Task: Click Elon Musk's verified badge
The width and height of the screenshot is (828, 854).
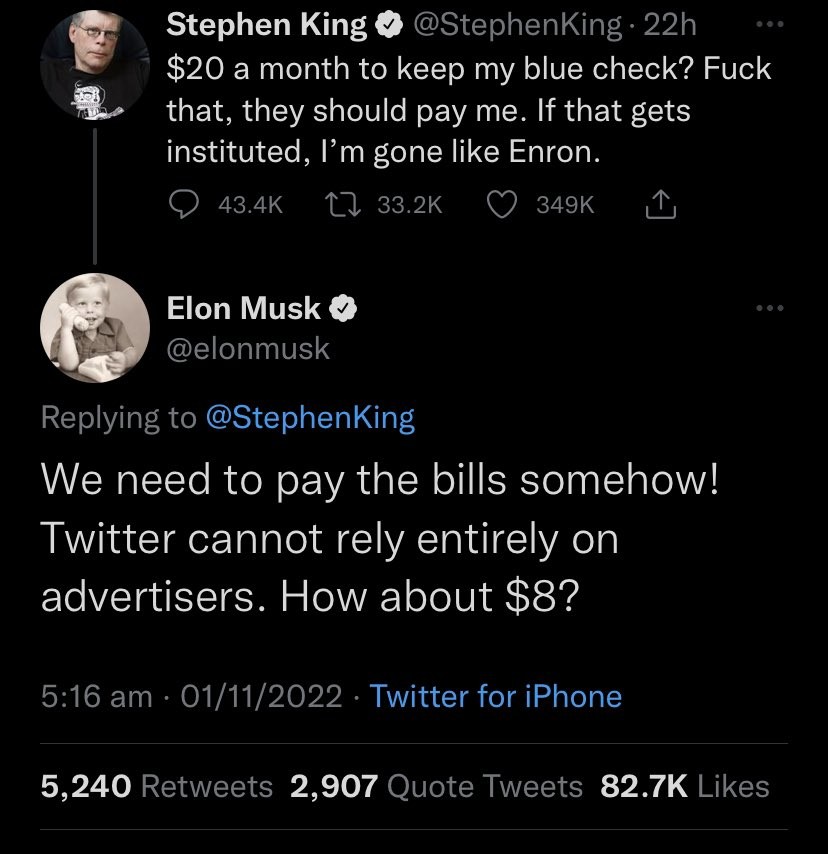Action: click(x=342, y=309)
